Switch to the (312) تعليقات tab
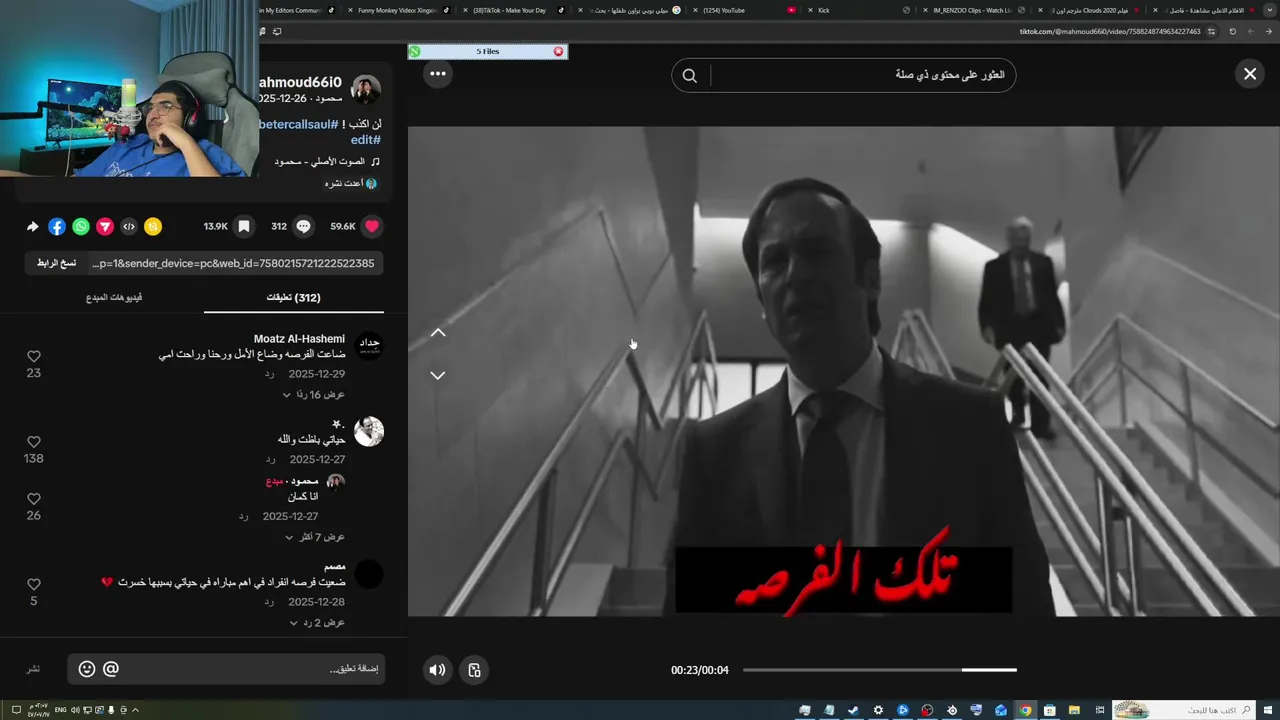1280x720 pixels. (x=293, y=297)
